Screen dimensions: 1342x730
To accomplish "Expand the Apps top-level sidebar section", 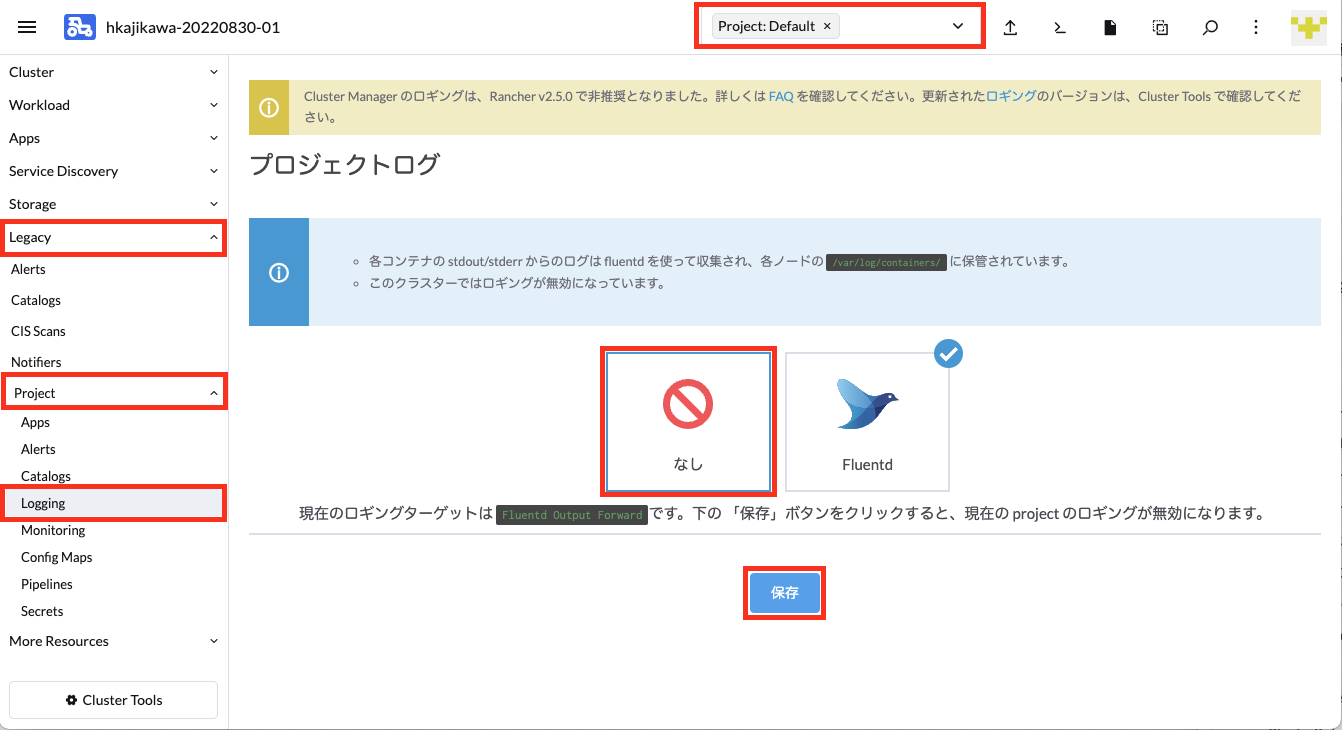I will point(114,138).
